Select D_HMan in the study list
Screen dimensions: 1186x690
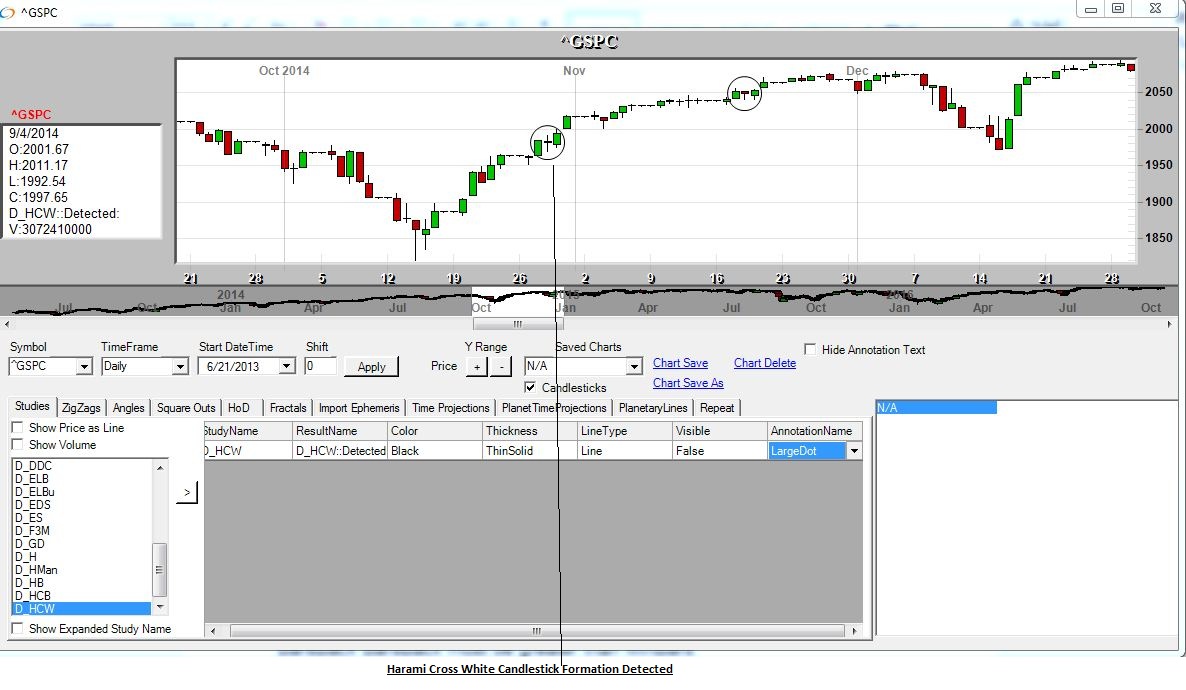[37, 570]
